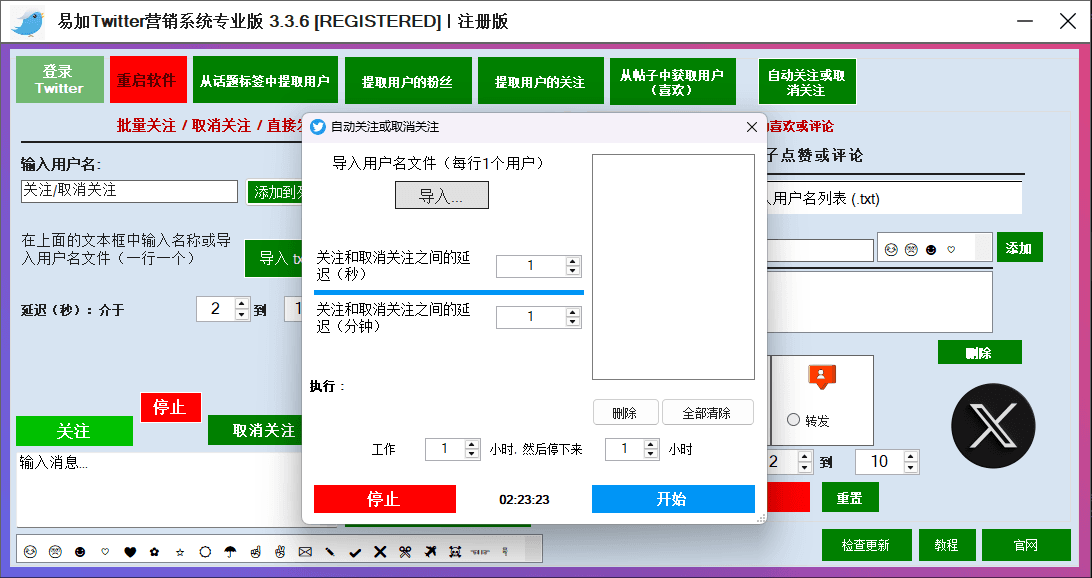
Task: Open 从话题标签中提取用户 feature
Action: [265, 80]
